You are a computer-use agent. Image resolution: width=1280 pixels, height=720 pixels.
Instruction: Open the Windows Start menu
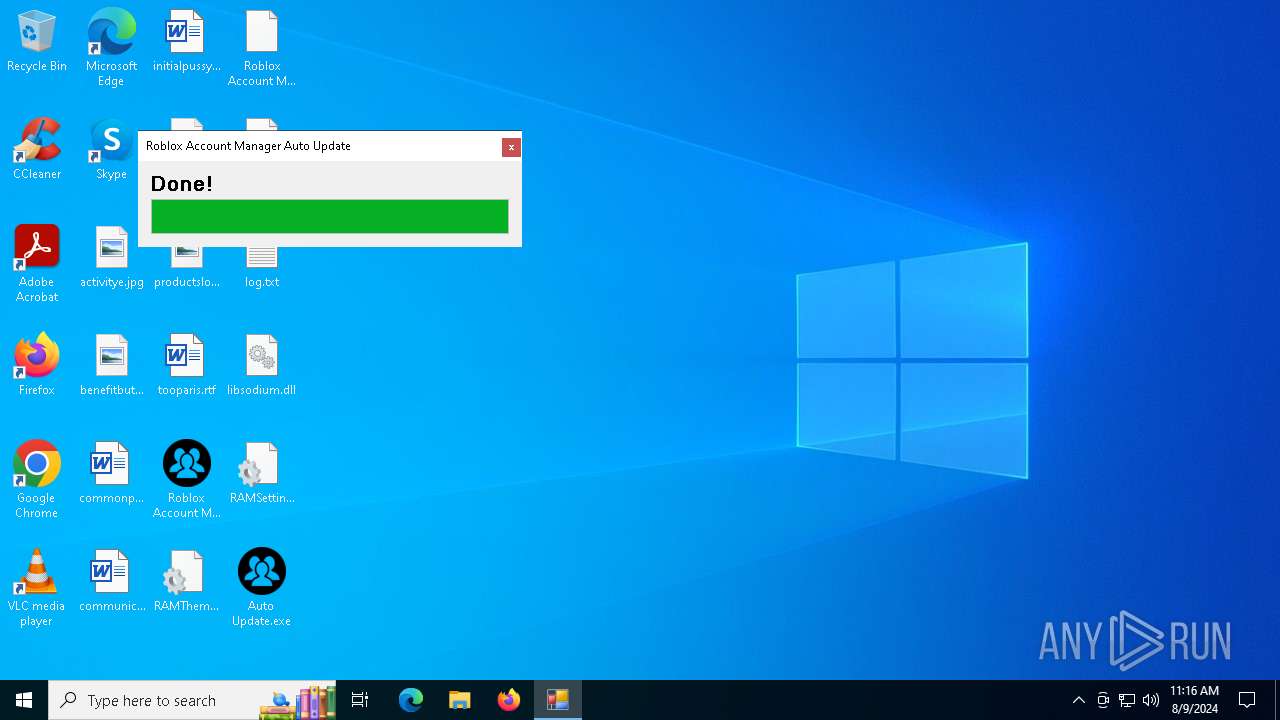24,700
